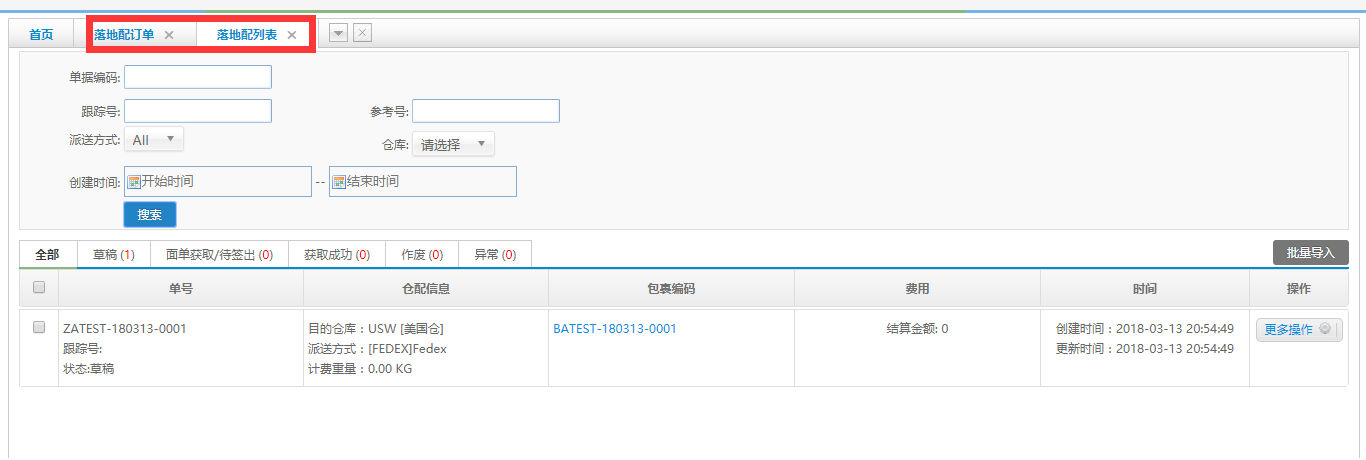Click into the 单据编码 input field
1366x460 pixels.
pyautogui.click(x=198, y=77)
